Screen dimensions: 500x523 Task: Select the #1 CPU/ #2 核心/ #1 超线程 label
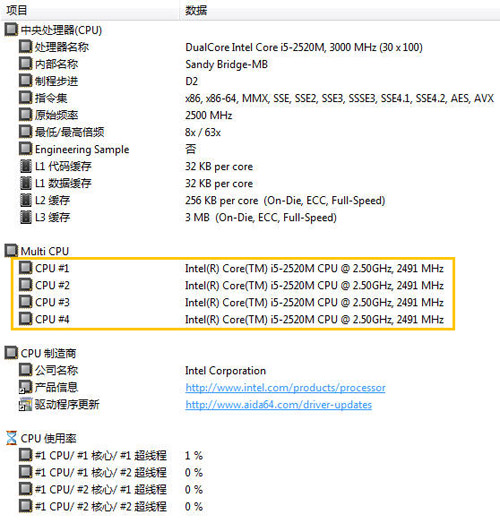tap(101, 489)
